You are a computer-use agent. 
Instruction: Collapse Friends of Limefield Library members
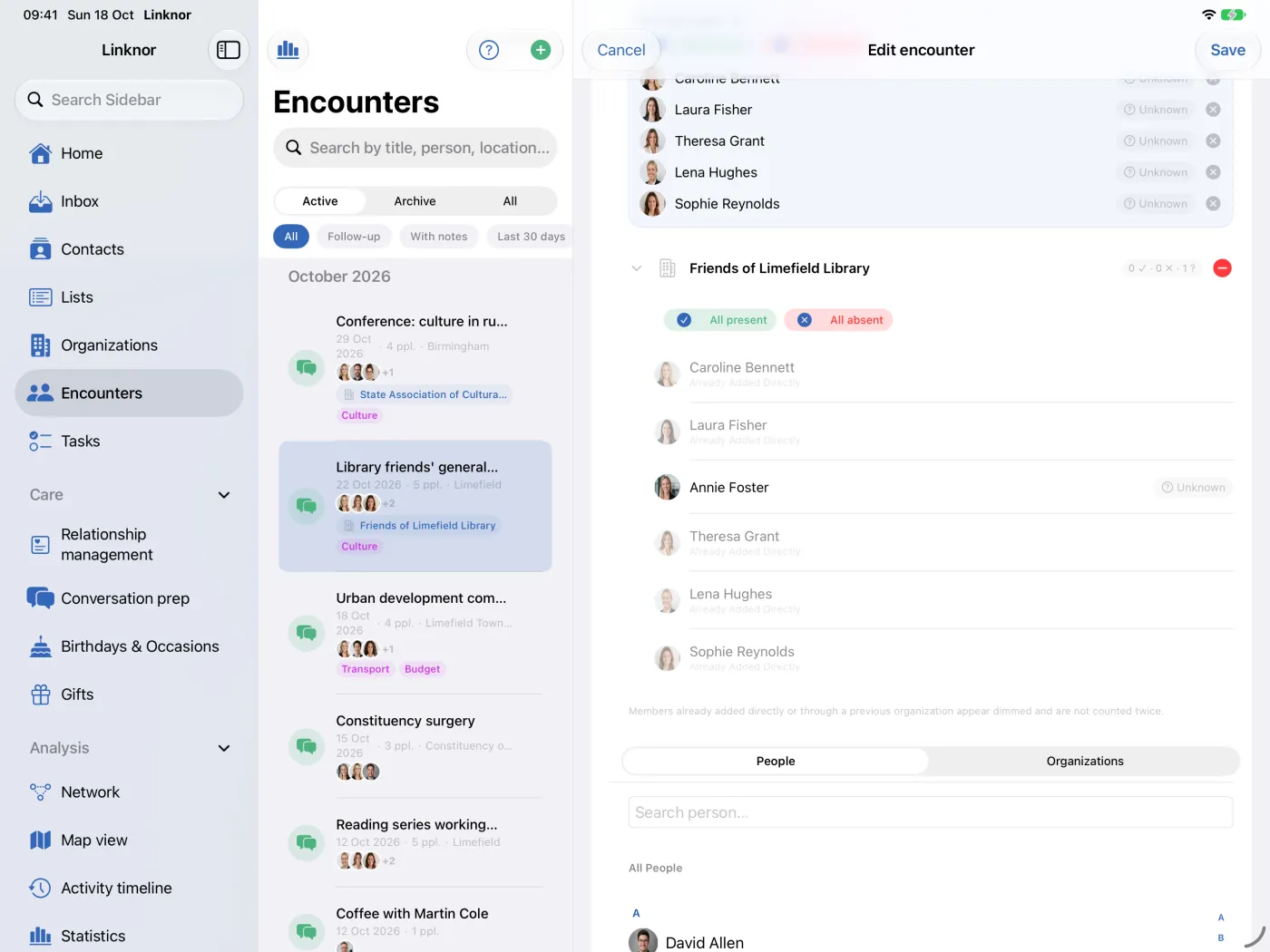637,268
